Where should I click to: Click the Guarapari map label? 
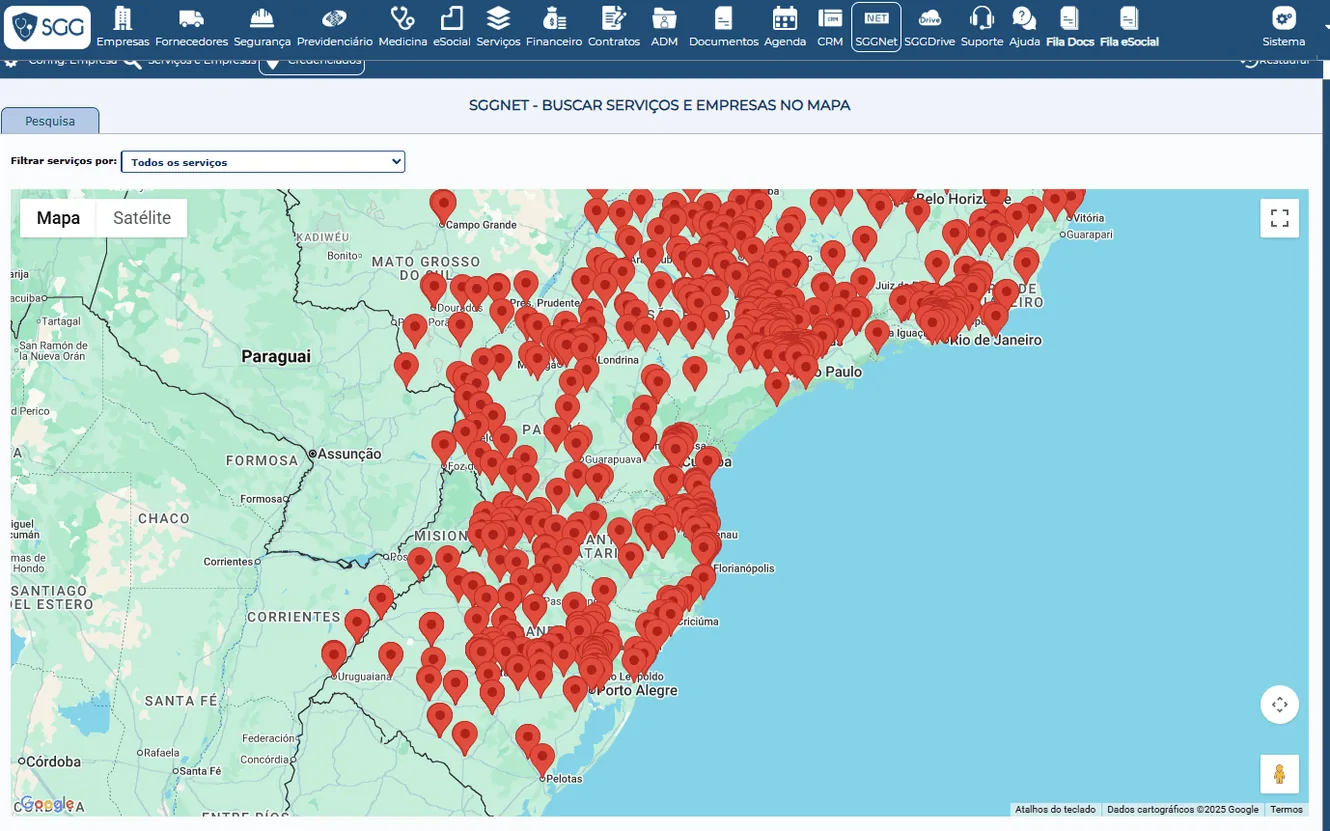pyautogui.click(x=1089, y=234)
